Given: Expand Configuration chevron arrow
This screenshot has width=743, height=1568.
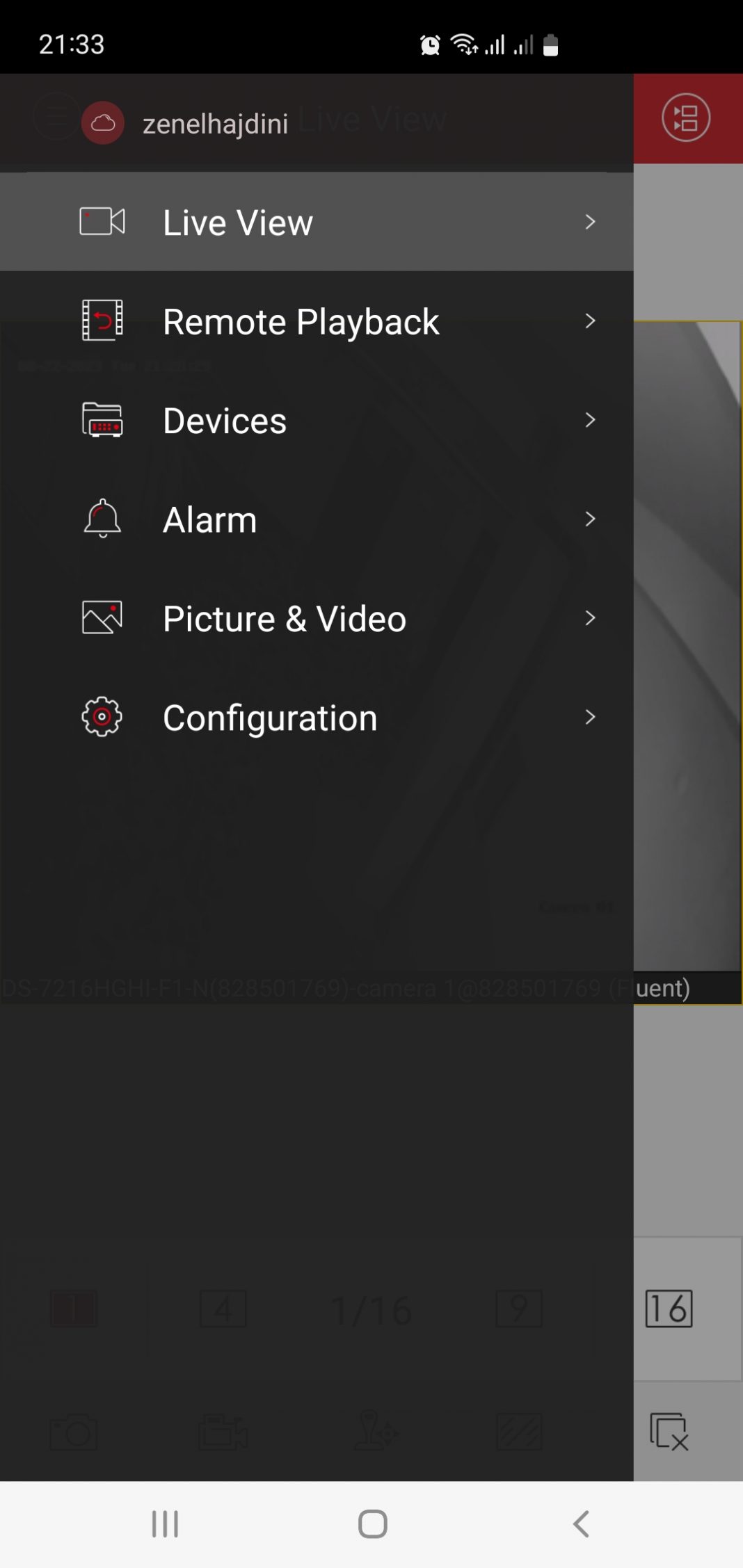Looking at the screenshot, I should pyautogui.click(x=590, y=717).
